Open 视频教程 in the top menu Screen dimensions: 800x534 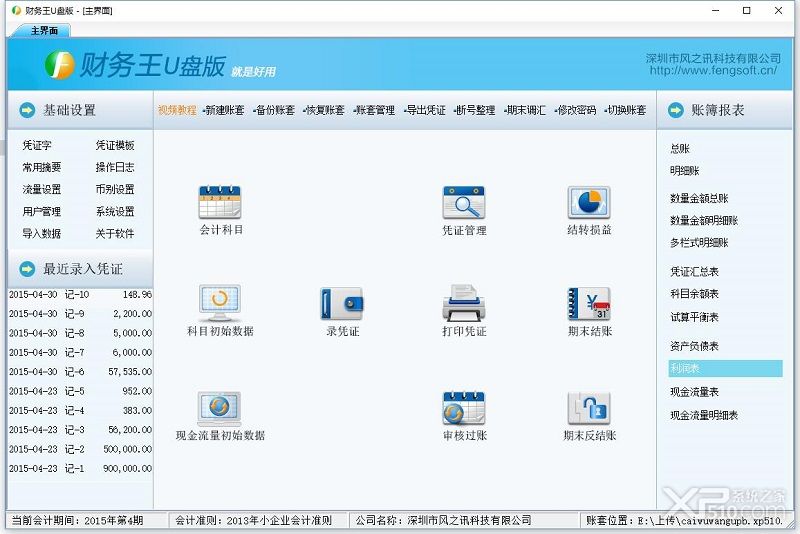(177, 110)
